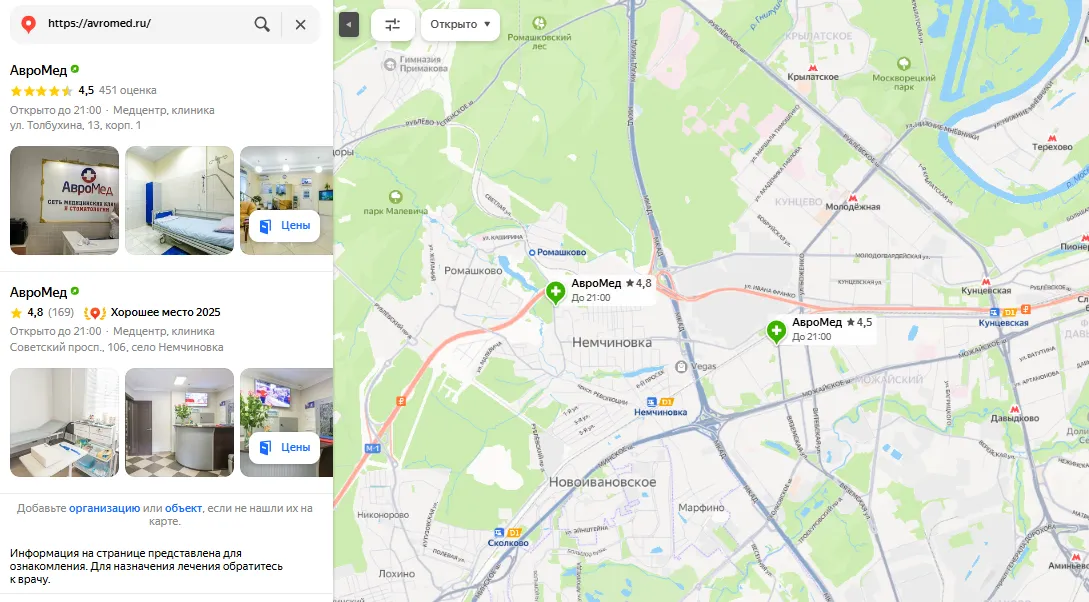Image resolution: width=1089 pixels, height=602 pixels.
Task: Click the Немчиновка train station icon
Action: (x=651, y=402)
